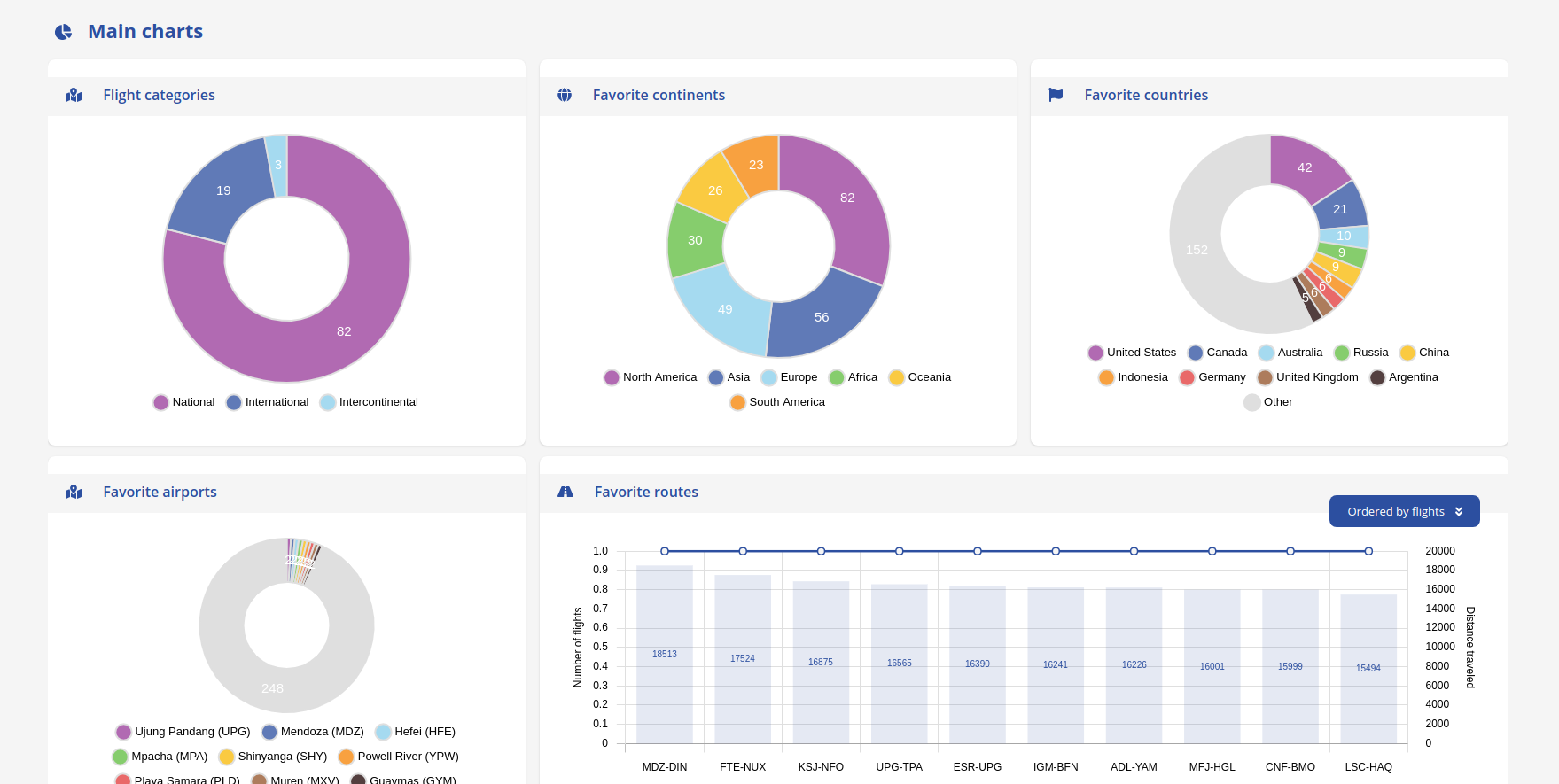Toggle North America continent legend entry
This screenshot has height=784, width=1559.
click(651, 377)
